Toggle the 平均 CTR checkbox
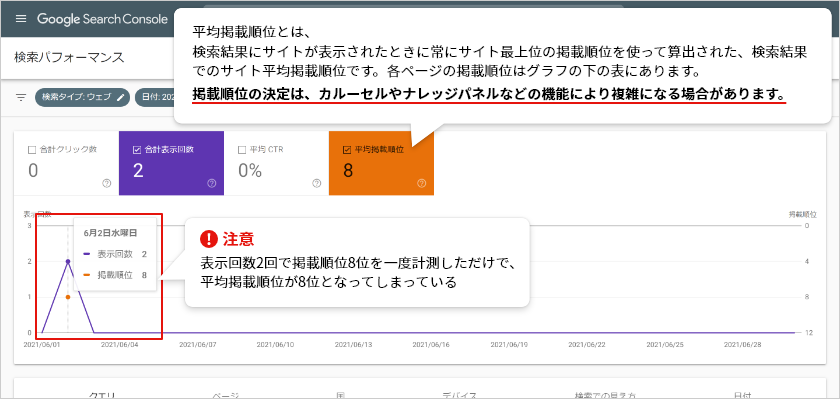This screenshot has width=840, height=399. click(241, 149)
